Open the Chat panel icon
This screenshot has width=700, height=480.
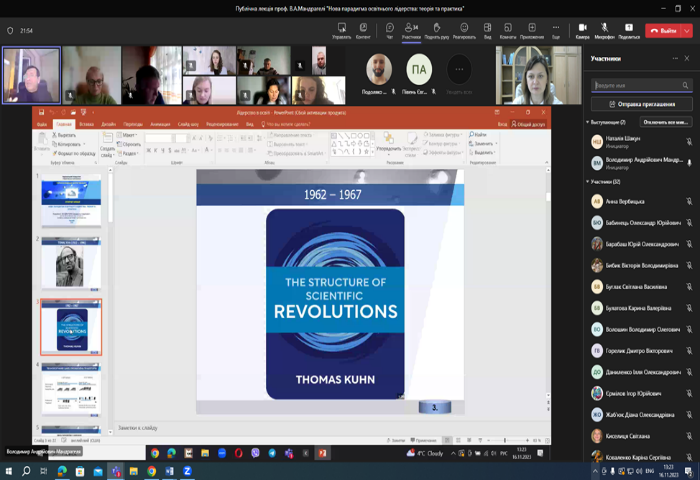[390, 29]
